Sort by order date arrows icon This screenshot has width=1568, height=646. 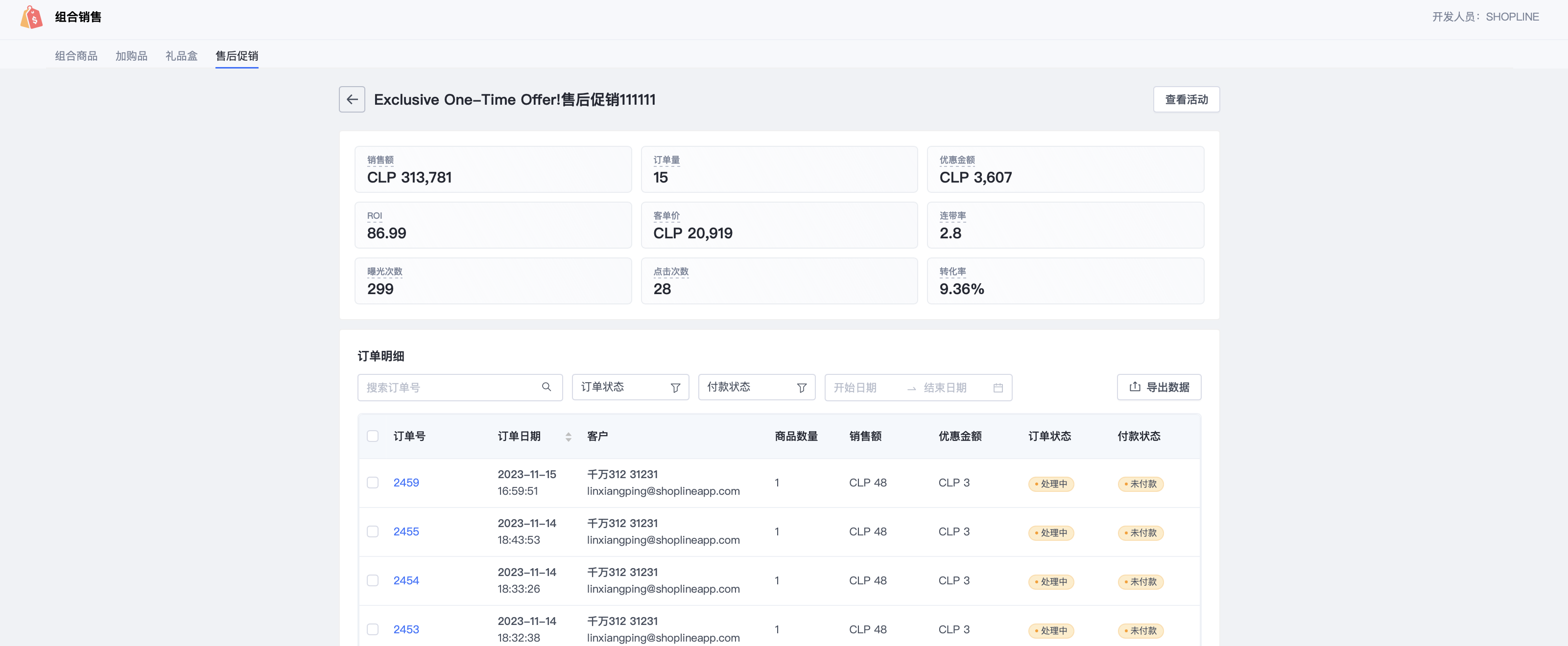pyautogui.click(x=568, y=436)
